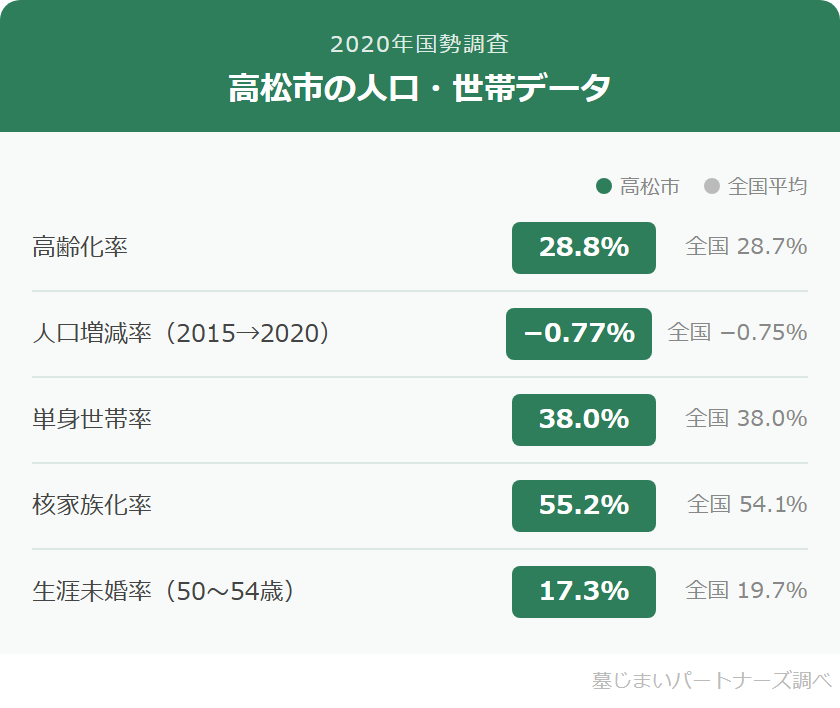840x708 pixels.
Task: Click the 全国 −0.75% comparison value
Action: tap(737, 333)
